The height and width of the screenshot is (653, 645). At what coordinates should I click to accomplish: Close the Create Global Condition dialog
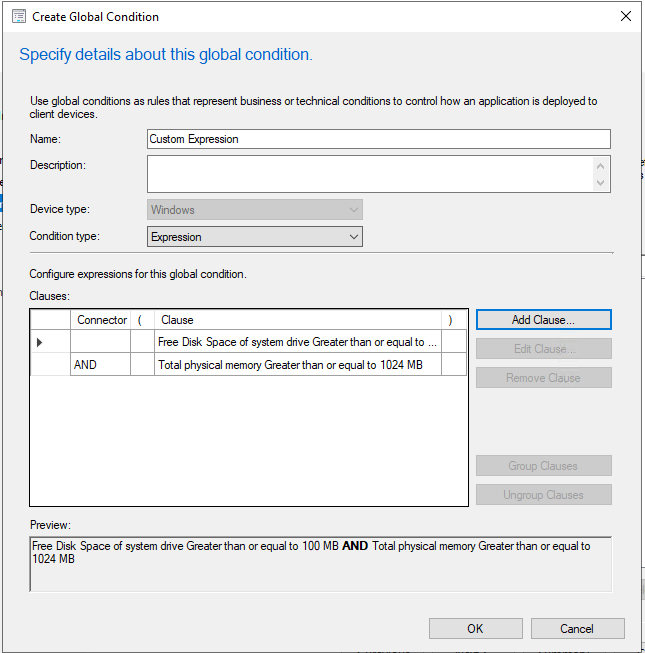point(625,17)
